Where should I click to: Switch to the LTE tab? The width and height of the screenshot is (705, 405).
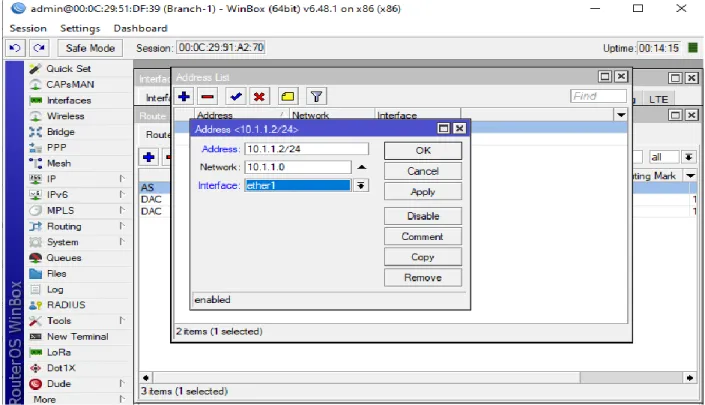coord(658,99)
